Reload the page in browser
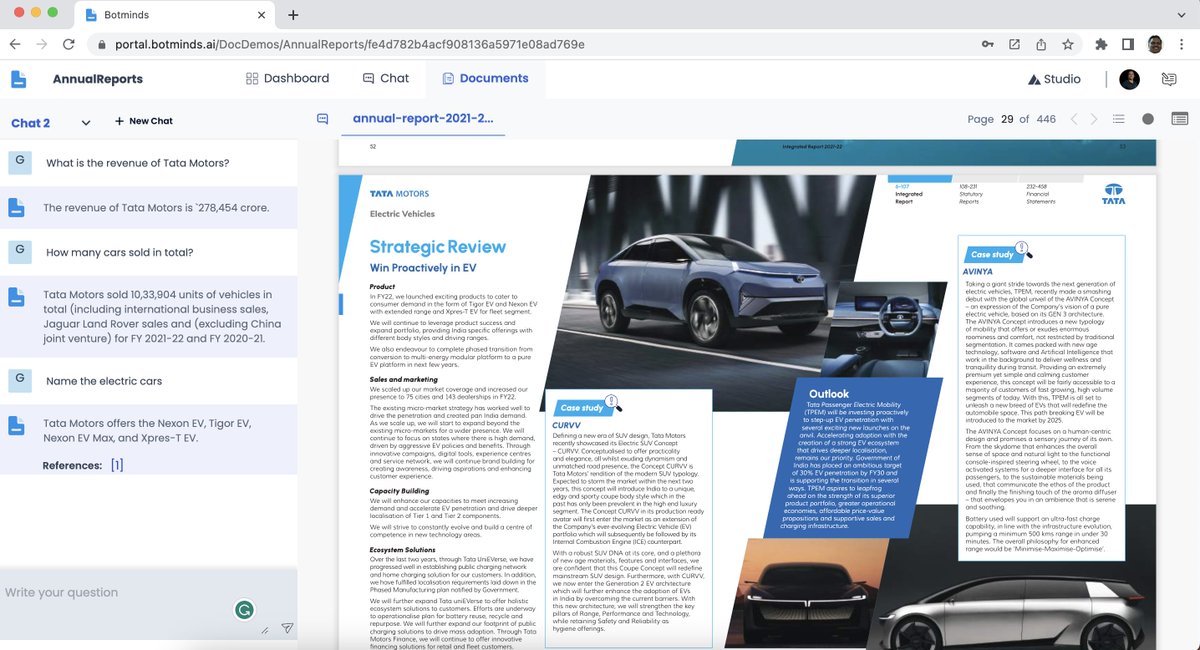 pos(69,45)
